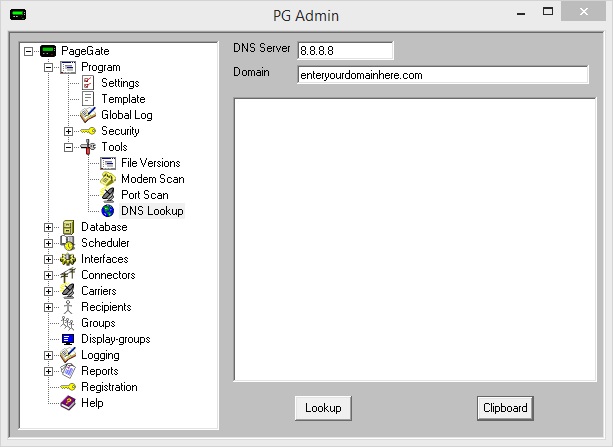The image size is (613, 447).
Task: Maximize the PG Admin window
Action: click(548, 12)
